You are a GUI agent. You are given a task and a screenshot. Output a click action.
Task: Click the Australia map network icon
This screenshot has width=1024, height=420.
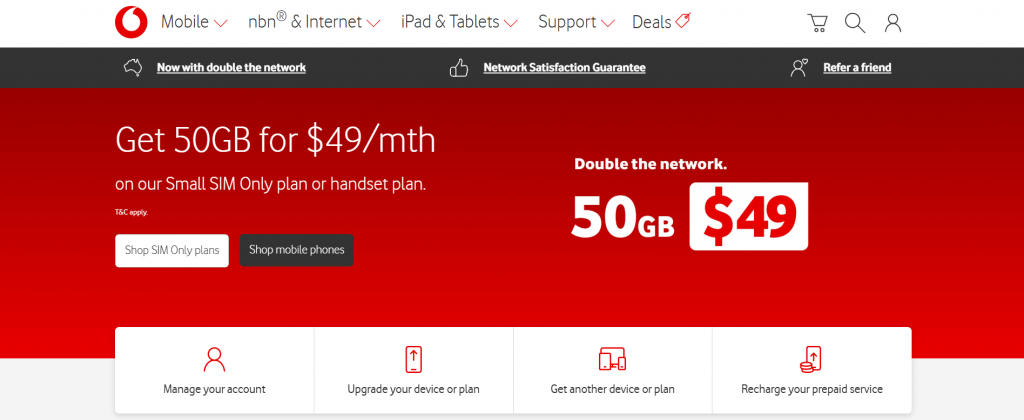[x=133, y=67]
